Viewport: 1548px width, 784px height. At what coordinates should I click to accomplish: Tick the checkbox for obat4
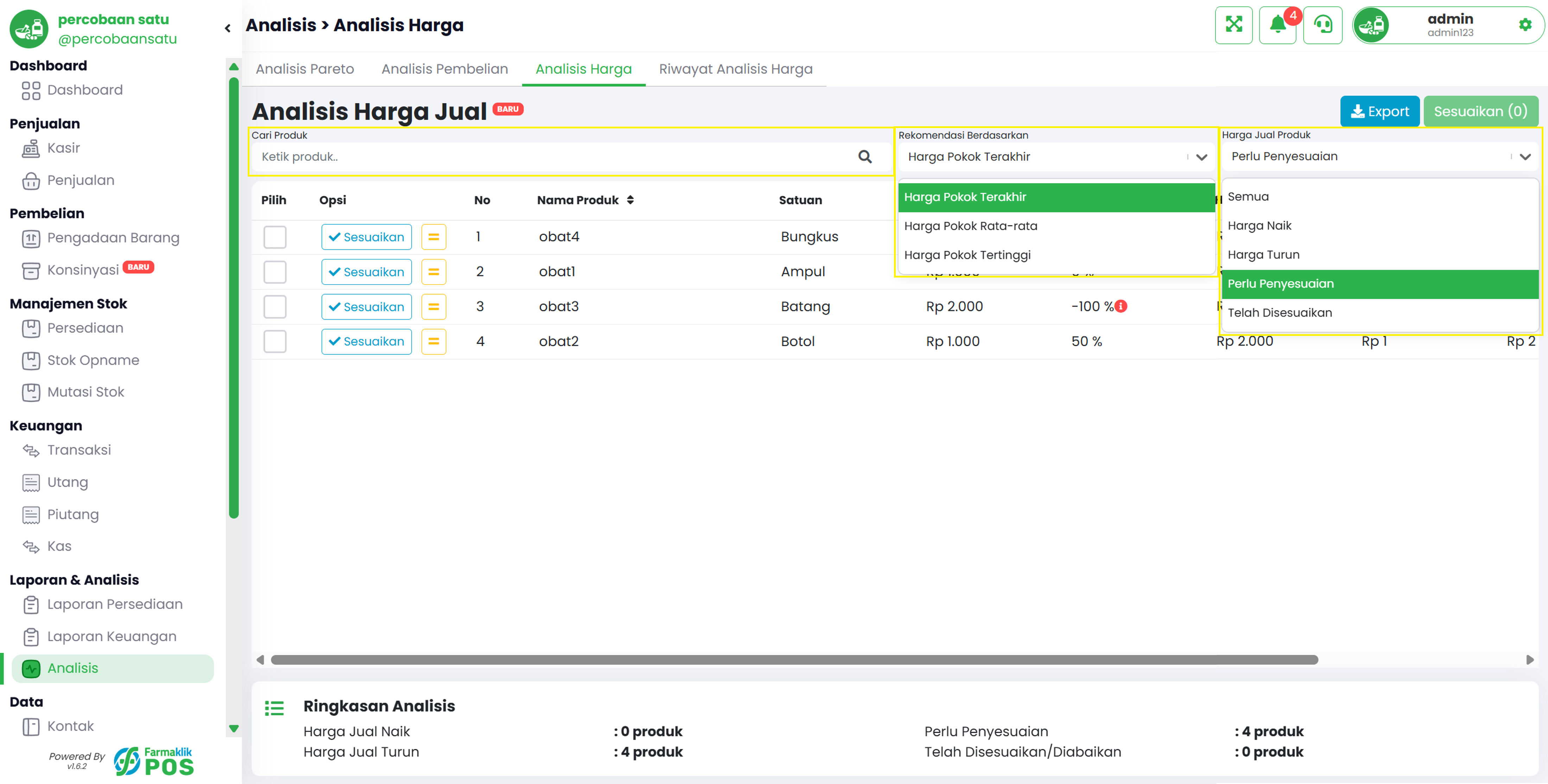[x=275, y=237]
